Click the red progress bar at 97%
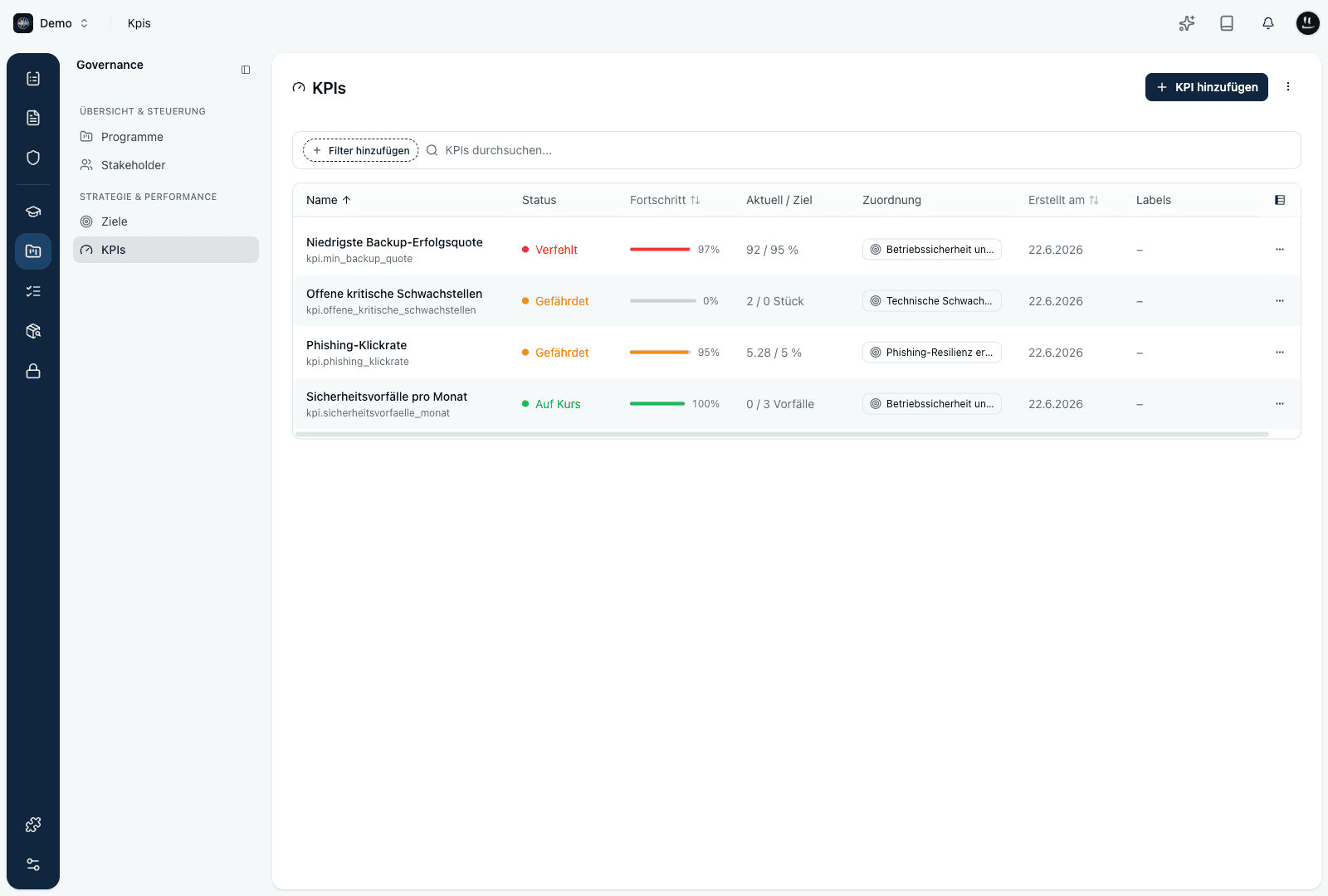 [661, 250]
